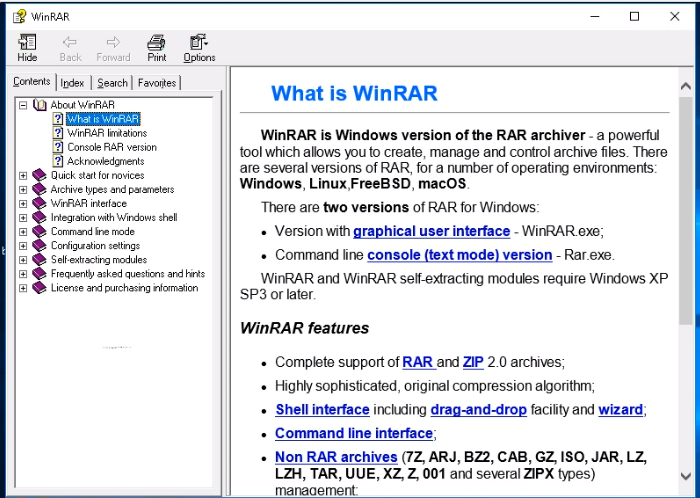Open the RAR archive format link
Viewport: 700px width, 498px height.
tap(418, 362)
